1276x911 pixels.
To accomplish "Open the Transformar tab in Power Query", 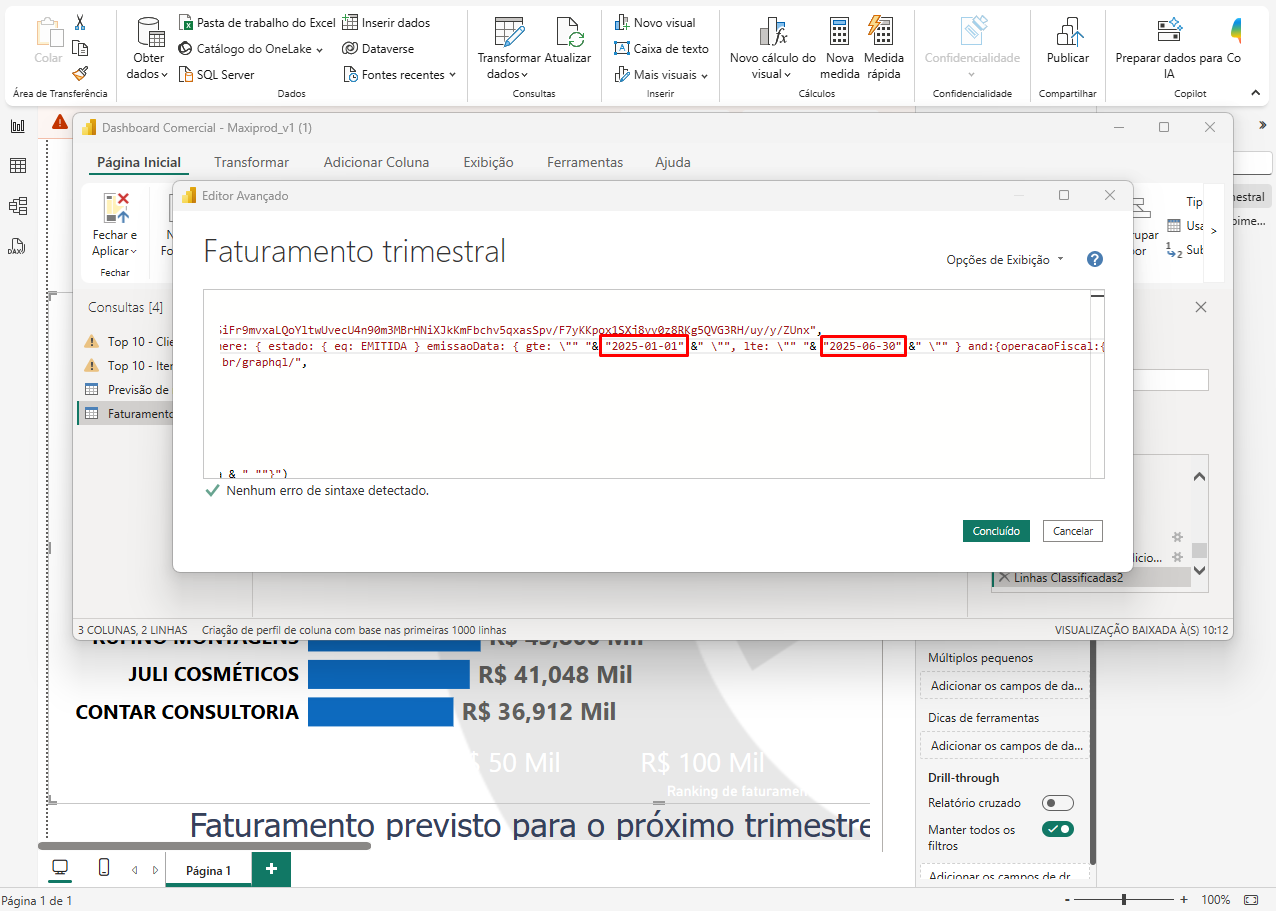I will (x=252, y=162).
